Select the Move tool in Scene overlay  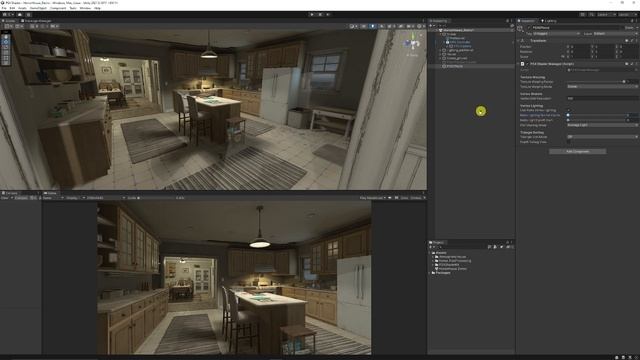click(6, 42)
